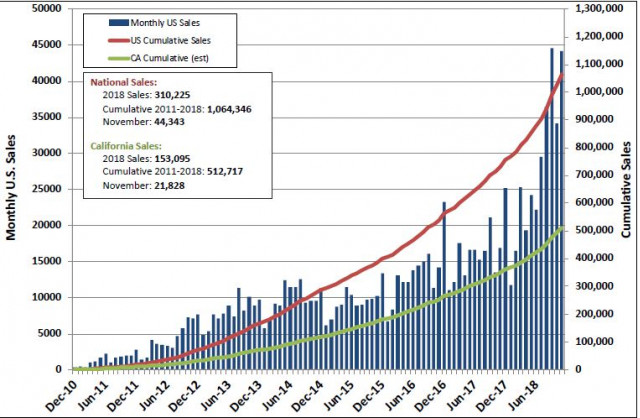
Task: Click the 'National Sales:' heading
Action: coord(123,82)
